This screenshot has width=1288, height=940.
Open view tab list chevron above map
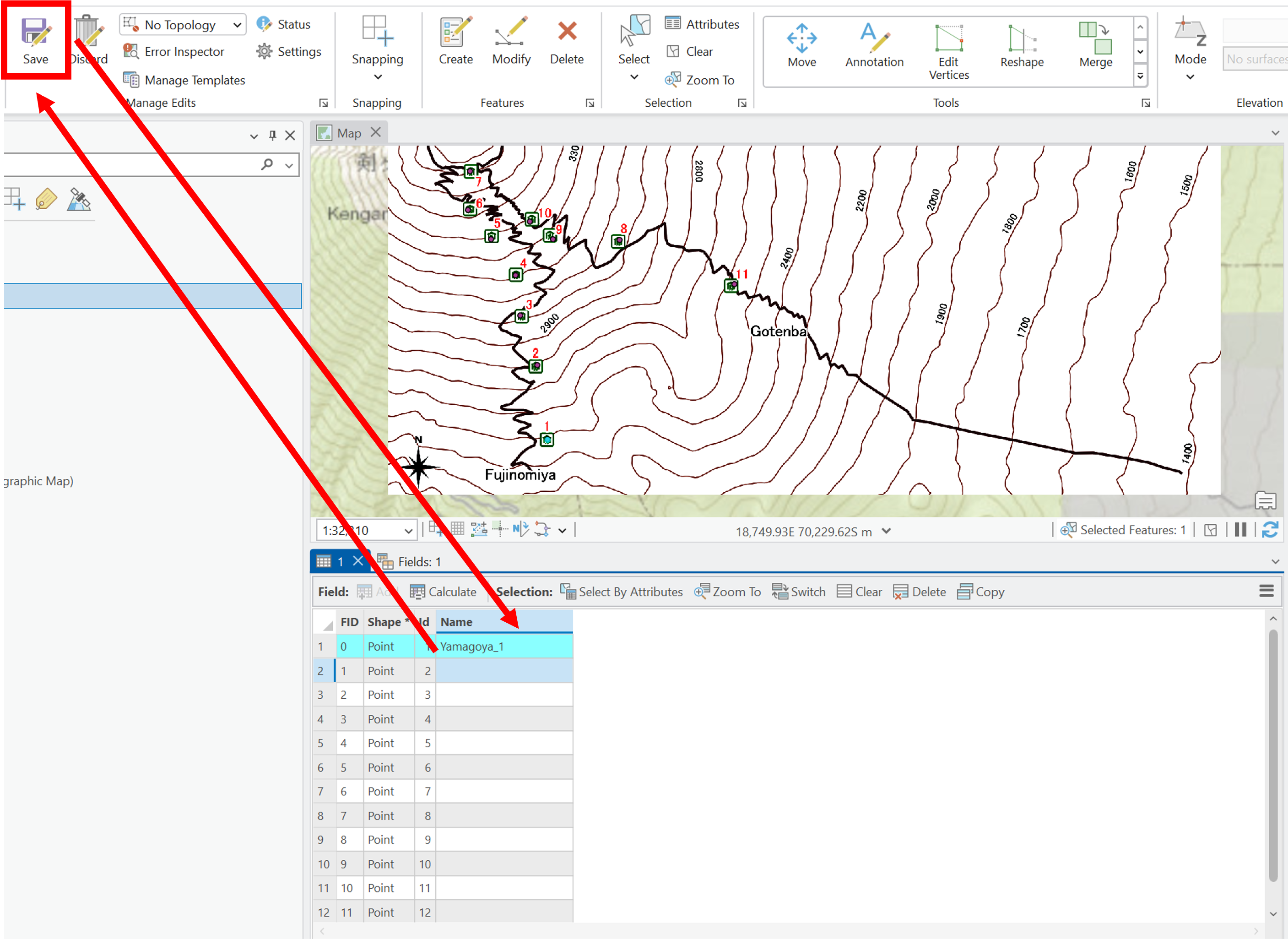point(1276,133)
